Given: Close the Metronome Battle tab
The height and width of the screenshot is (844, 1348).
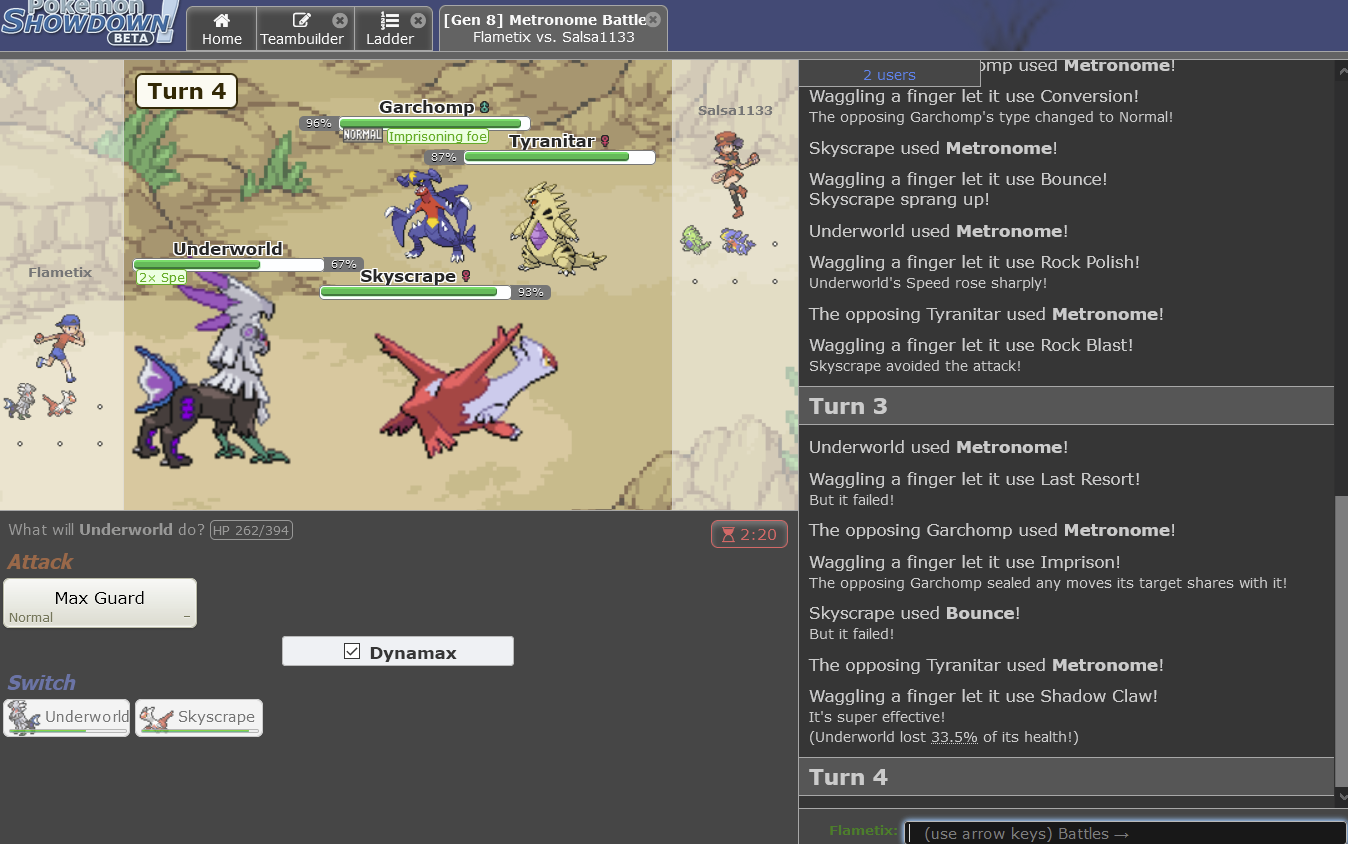Looking at the screenshot, I should 653,19.
